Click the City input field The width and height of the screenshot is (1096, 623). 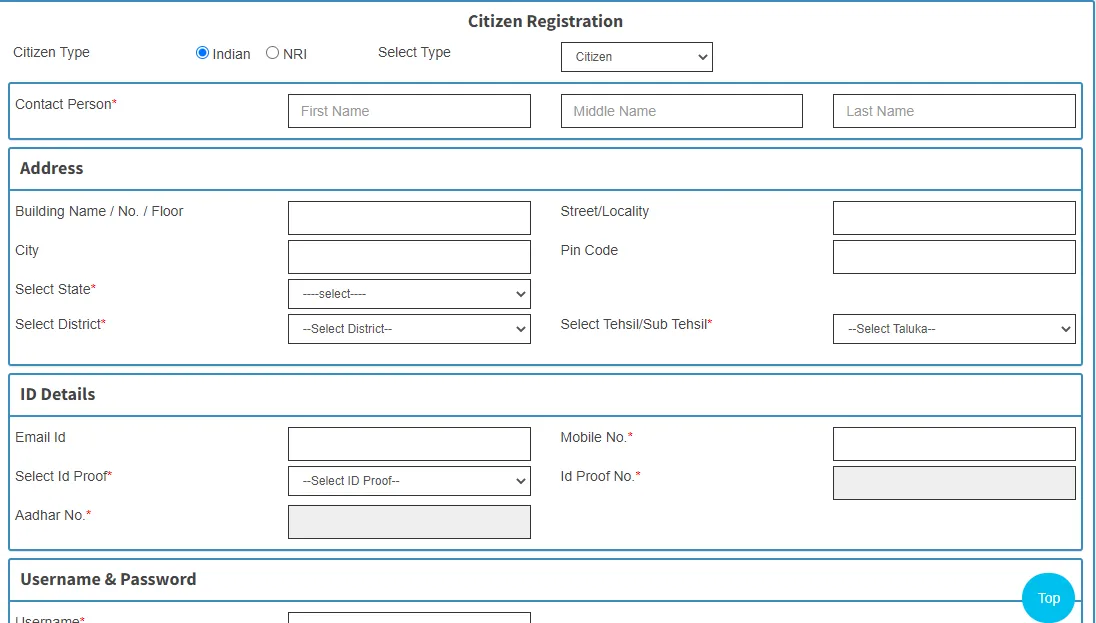(409, 257)
